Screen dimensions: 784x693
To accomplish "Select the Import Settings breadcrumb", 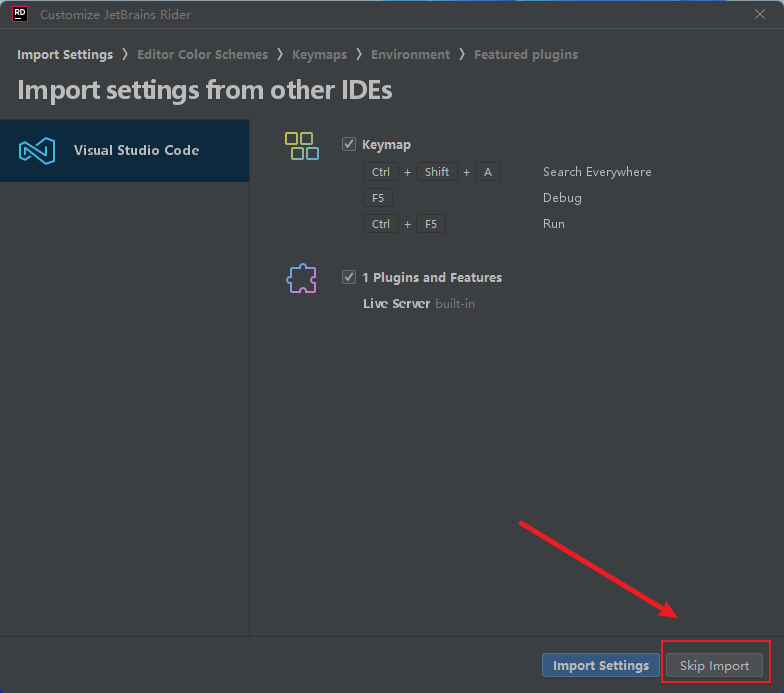I will 65,54.
